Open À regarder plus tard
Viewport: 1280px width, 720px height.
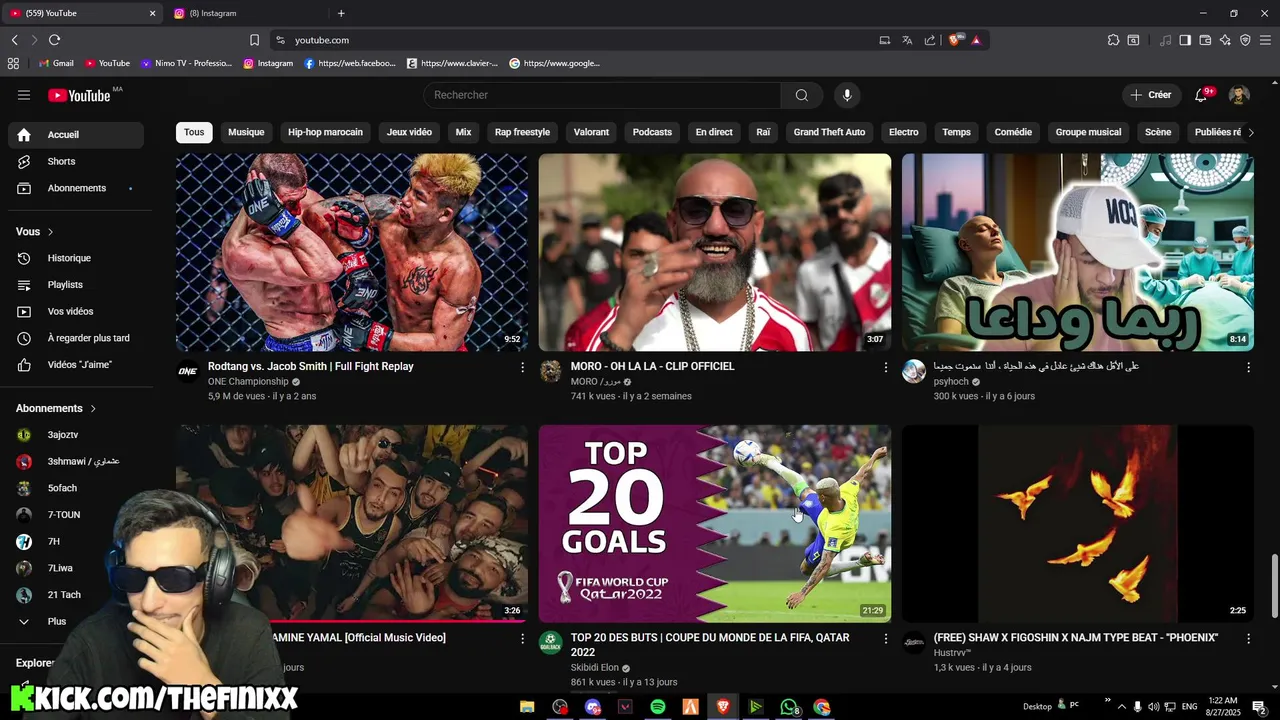[76, 338]
